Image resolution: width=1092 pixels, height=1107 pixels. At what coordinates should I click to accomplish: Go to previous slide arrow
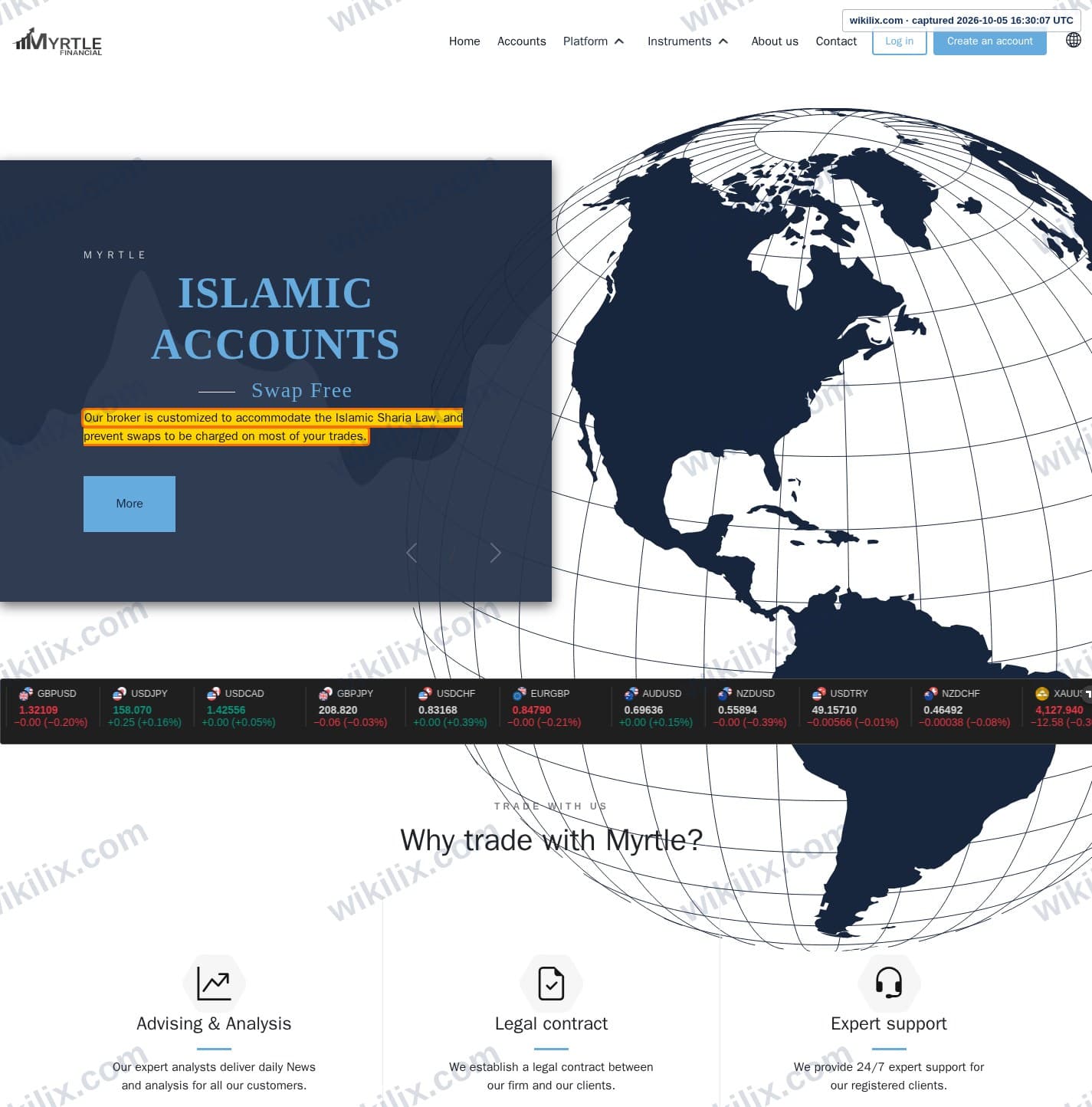pos(412,553)
